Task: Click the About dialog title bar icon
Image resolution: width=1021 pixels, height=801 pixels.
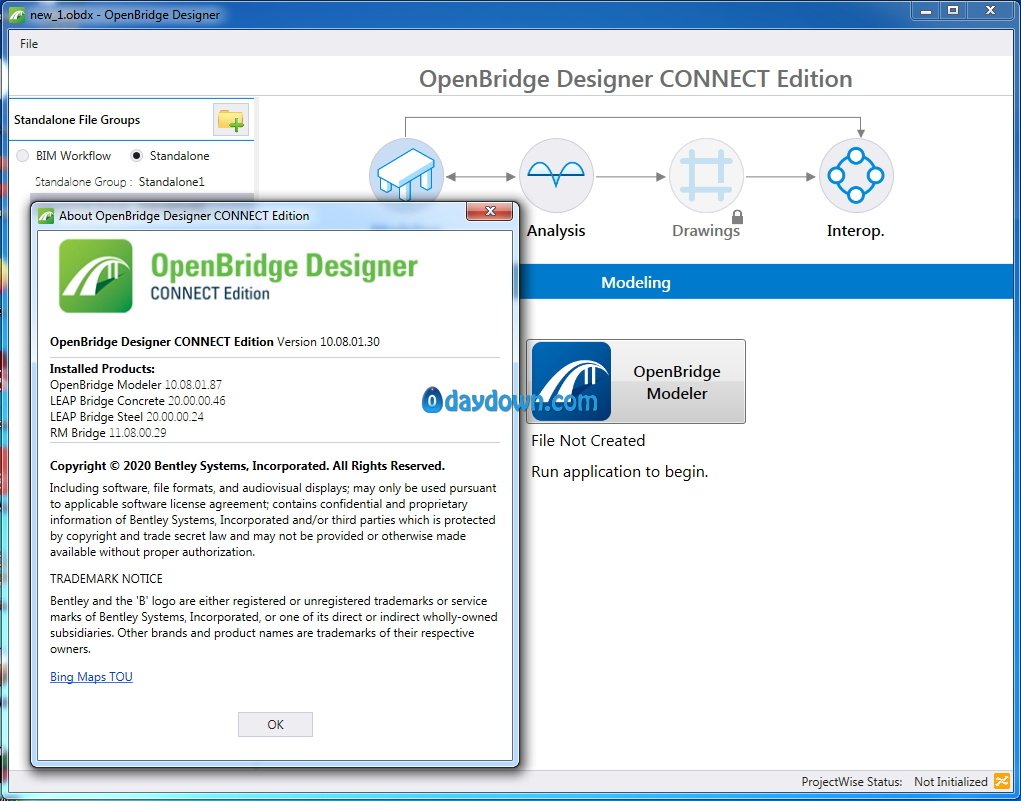Action: point(46,216)
